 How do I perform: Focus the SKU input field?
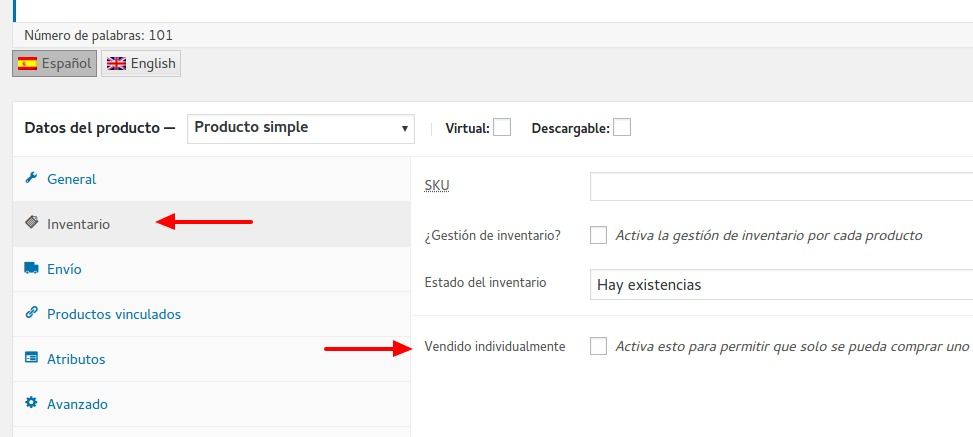(x=781, y=186)
